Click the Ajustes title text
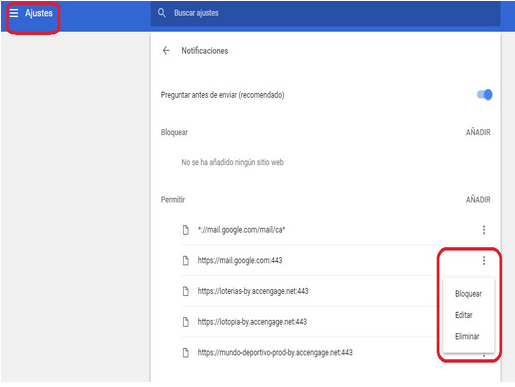Viewport: 515px width, 387px height. click(x=39, y=13)
